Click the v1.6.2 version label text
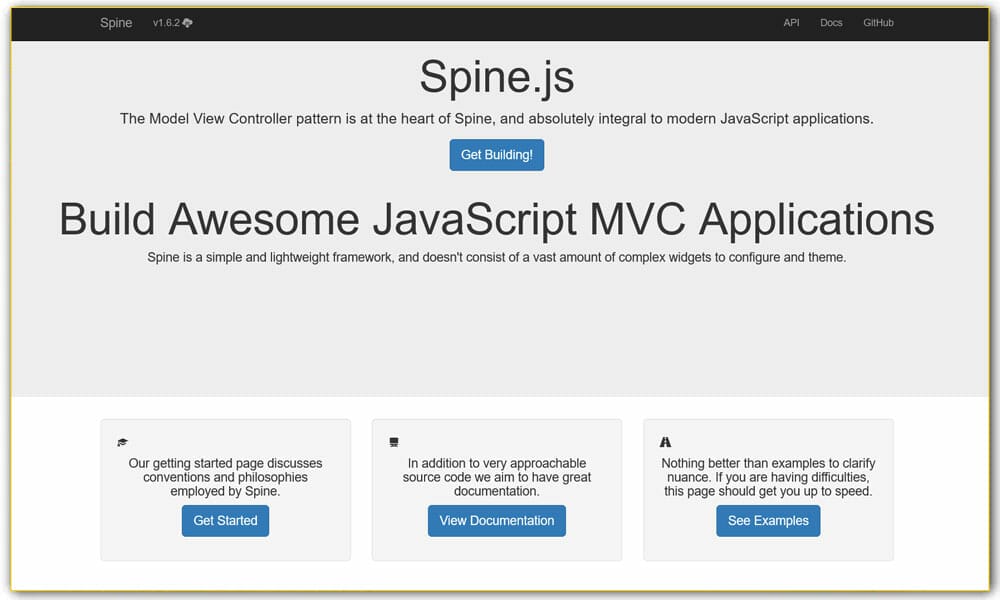1000x600 pixels. 165,22
